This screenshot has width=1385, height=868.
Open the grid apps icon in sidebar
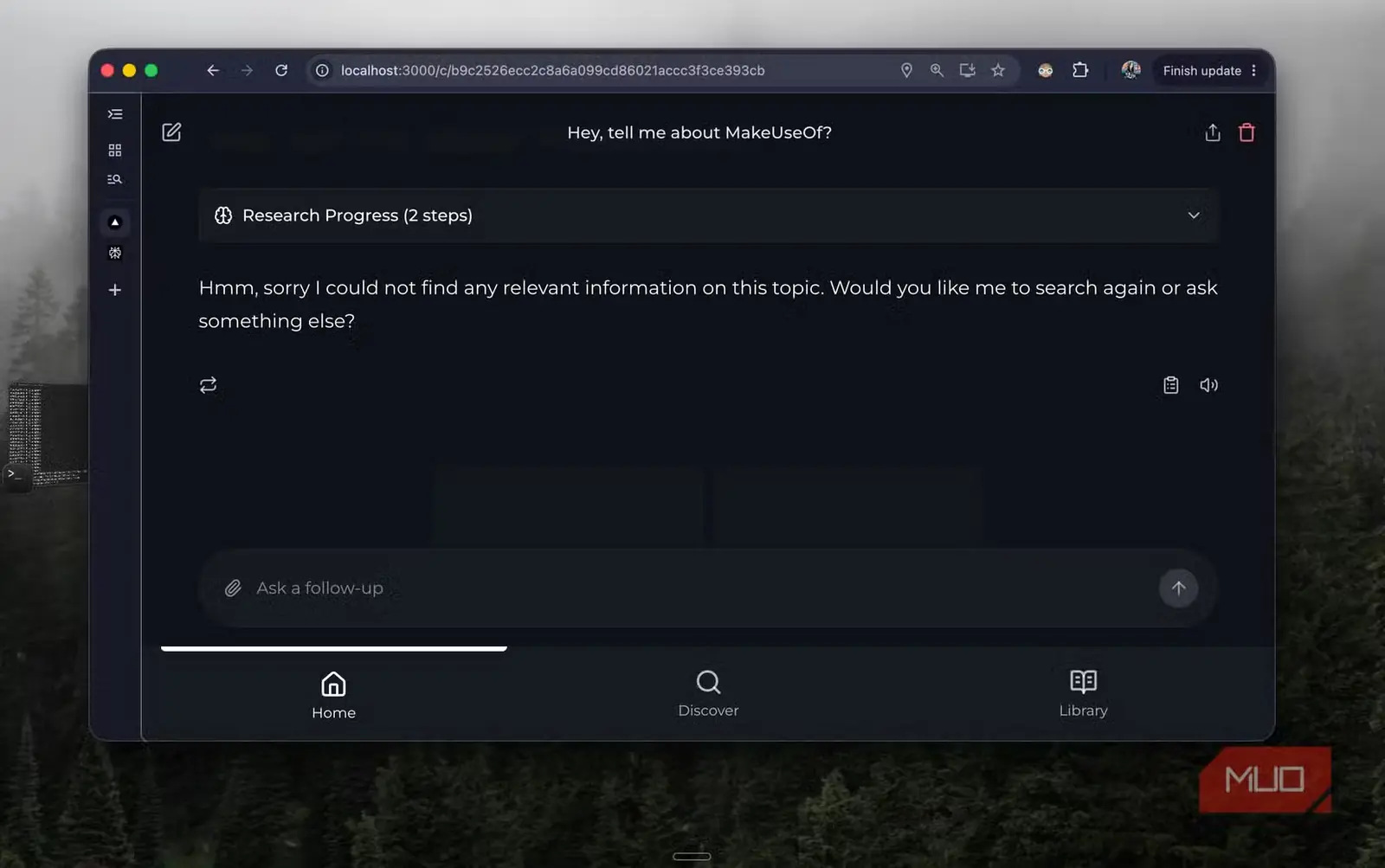click(115, 151)
